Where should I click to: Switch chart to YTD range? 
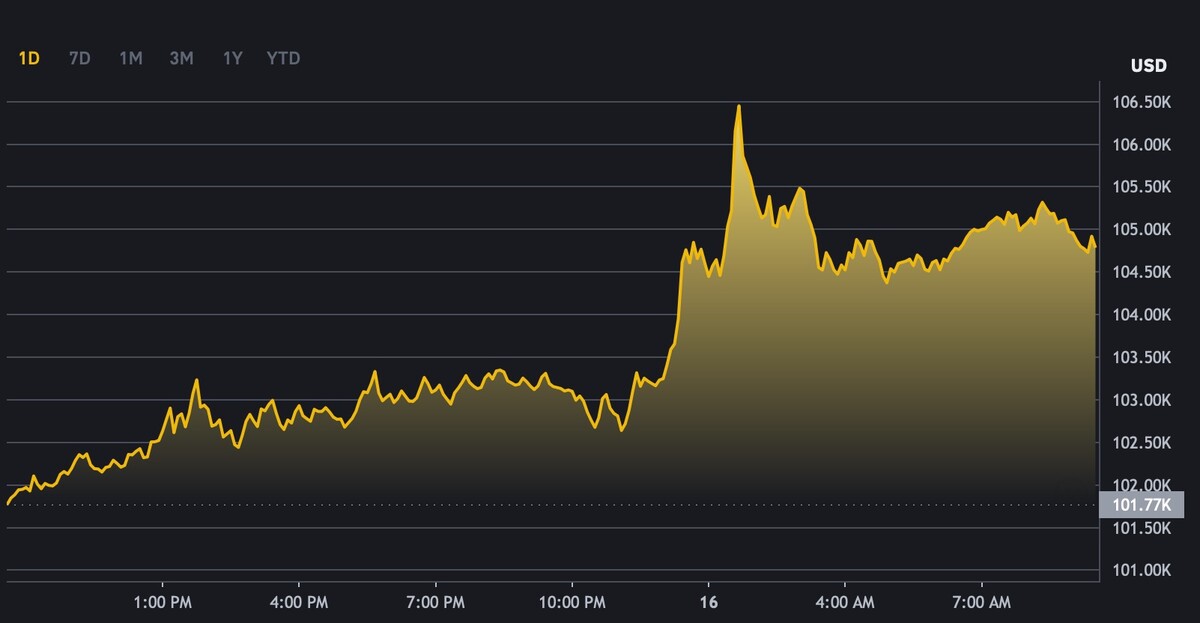pyautogui.click(x=283, y=58)
